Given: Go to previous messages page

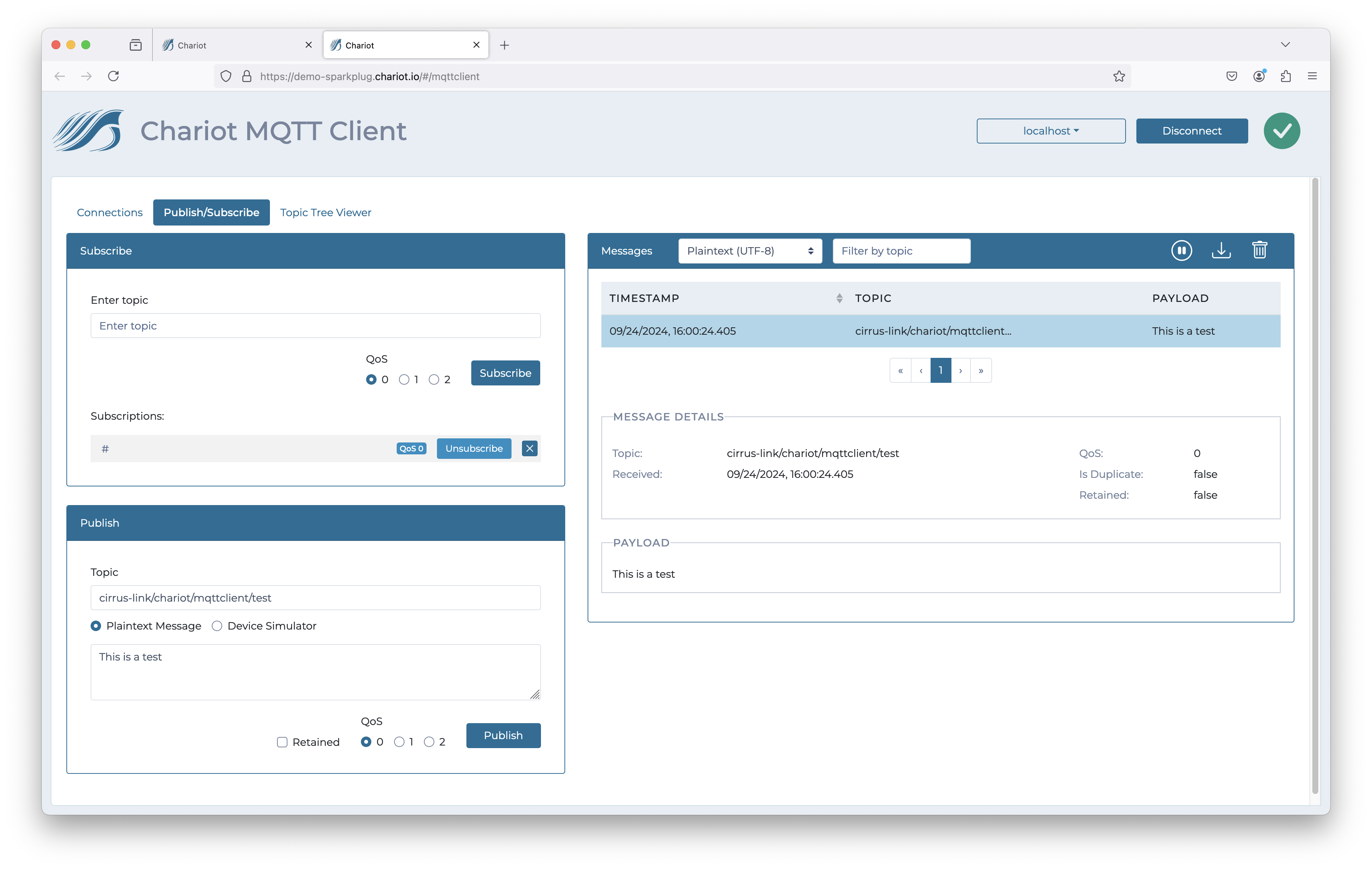Looking at the screenshot, I should click(921, 371).
